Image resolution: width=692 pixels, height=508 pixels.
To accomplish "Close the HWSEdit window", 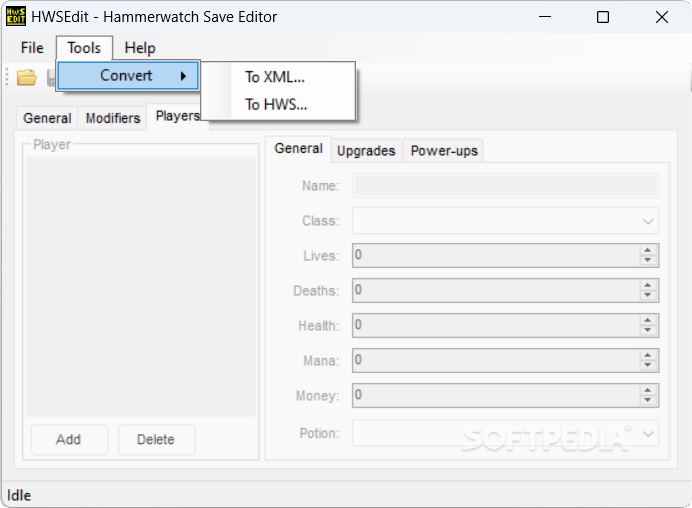I will (662, 17).
